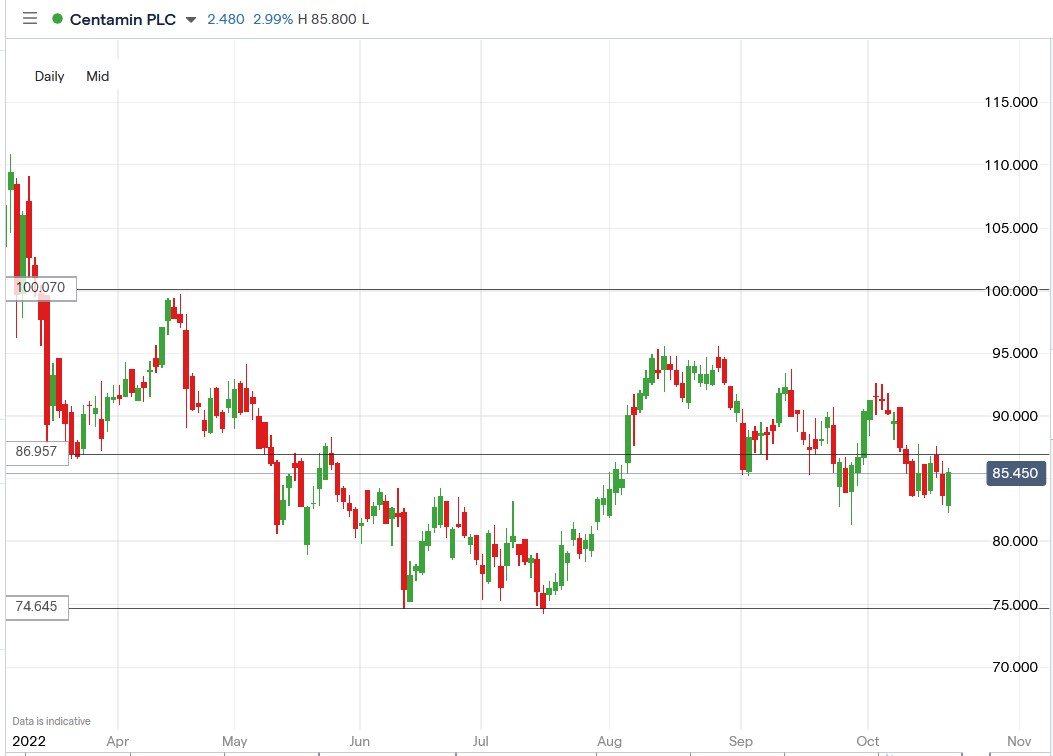Click the Nov label on time axis
The width and height of the screenshot is (1053, 756).
[1018, 742]
